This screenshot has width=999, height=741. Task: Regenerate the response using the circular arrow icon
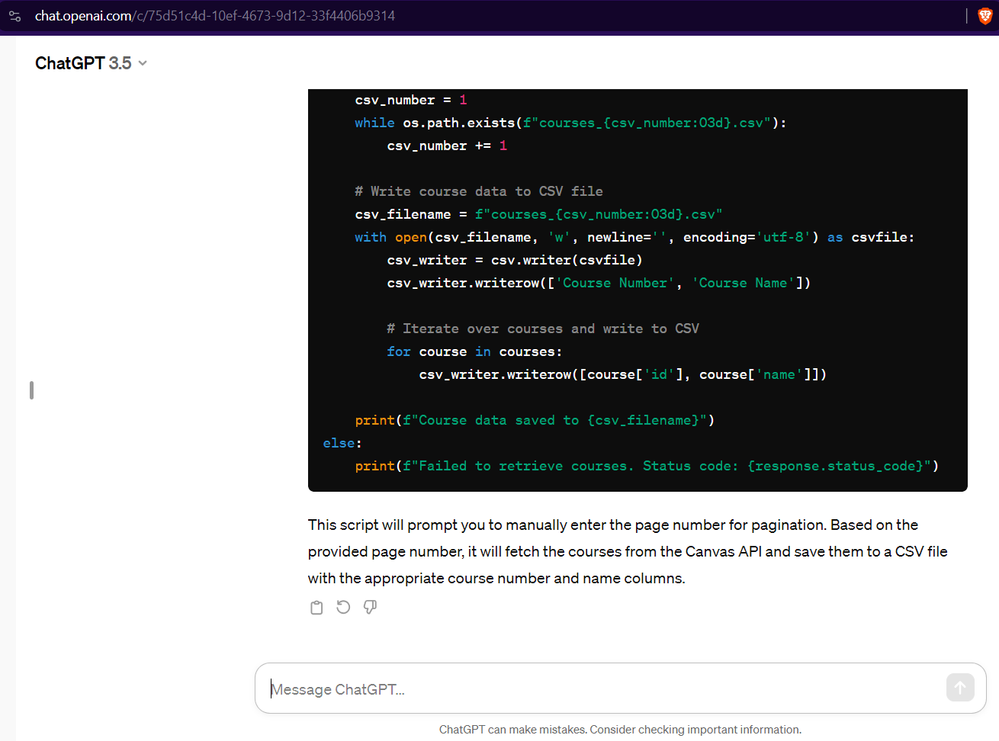point(343,607)
